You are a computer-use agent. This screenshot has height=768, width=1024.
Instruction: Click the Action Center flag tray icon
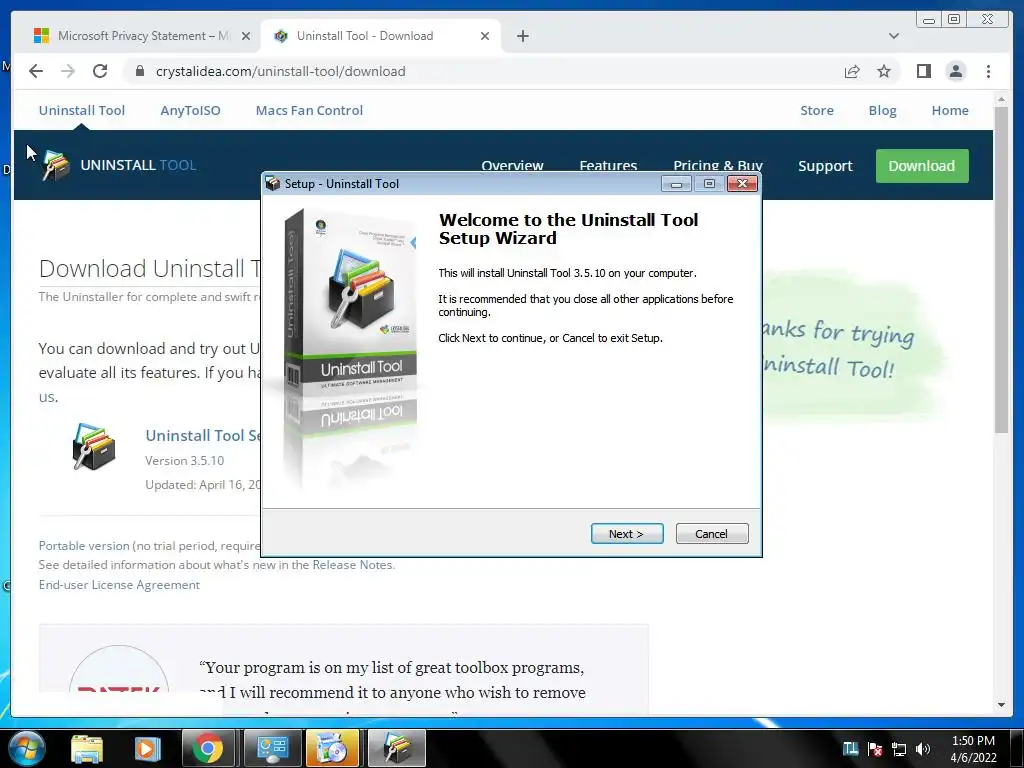[x=875, y=748]
